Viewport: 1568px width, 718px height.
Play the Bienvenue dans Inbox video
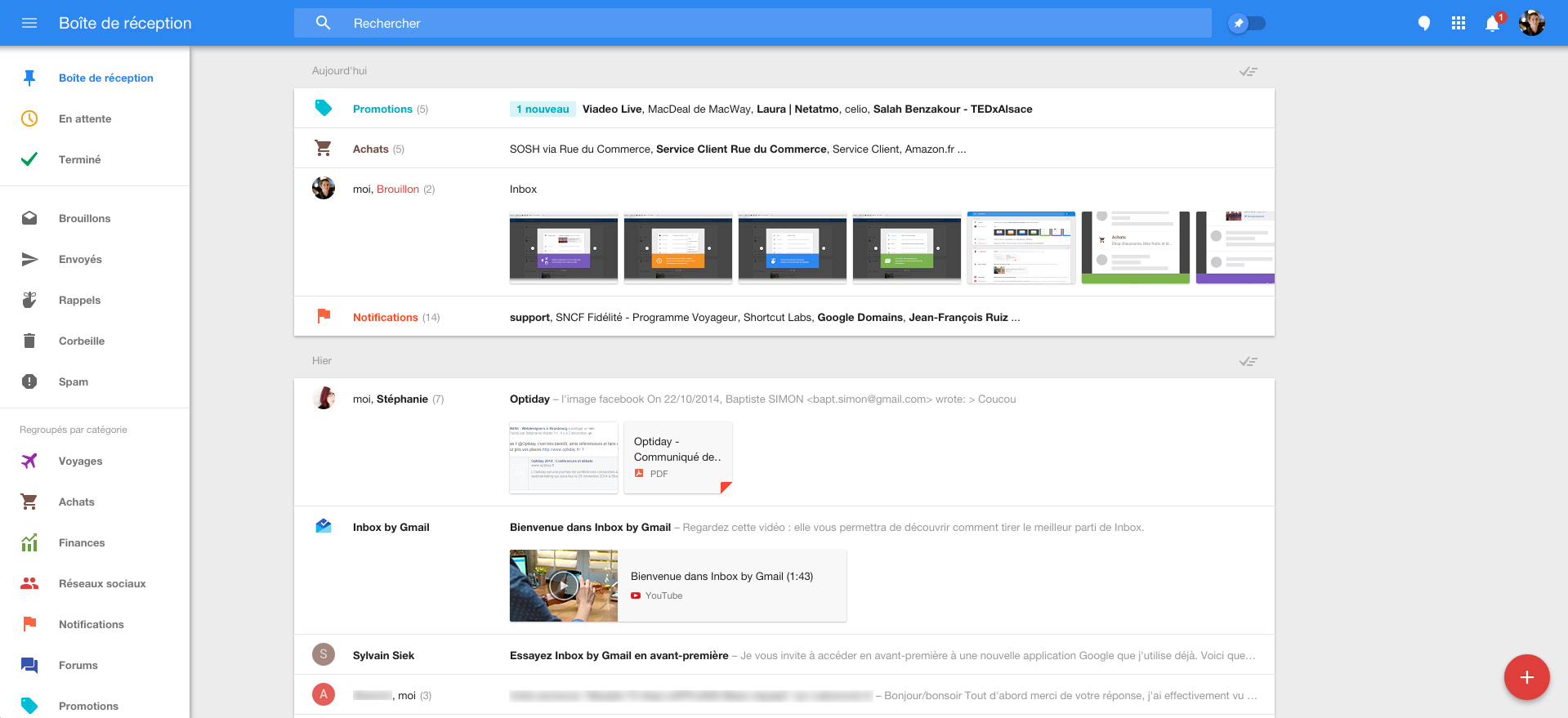pyautogui.click(x=564, y=586)
